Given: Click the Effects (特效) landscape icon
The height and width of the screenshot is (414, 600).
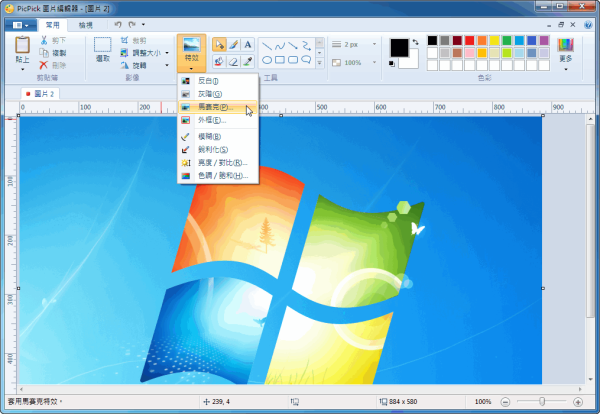Looking at the screenshot, I should (x=191, y=44).
